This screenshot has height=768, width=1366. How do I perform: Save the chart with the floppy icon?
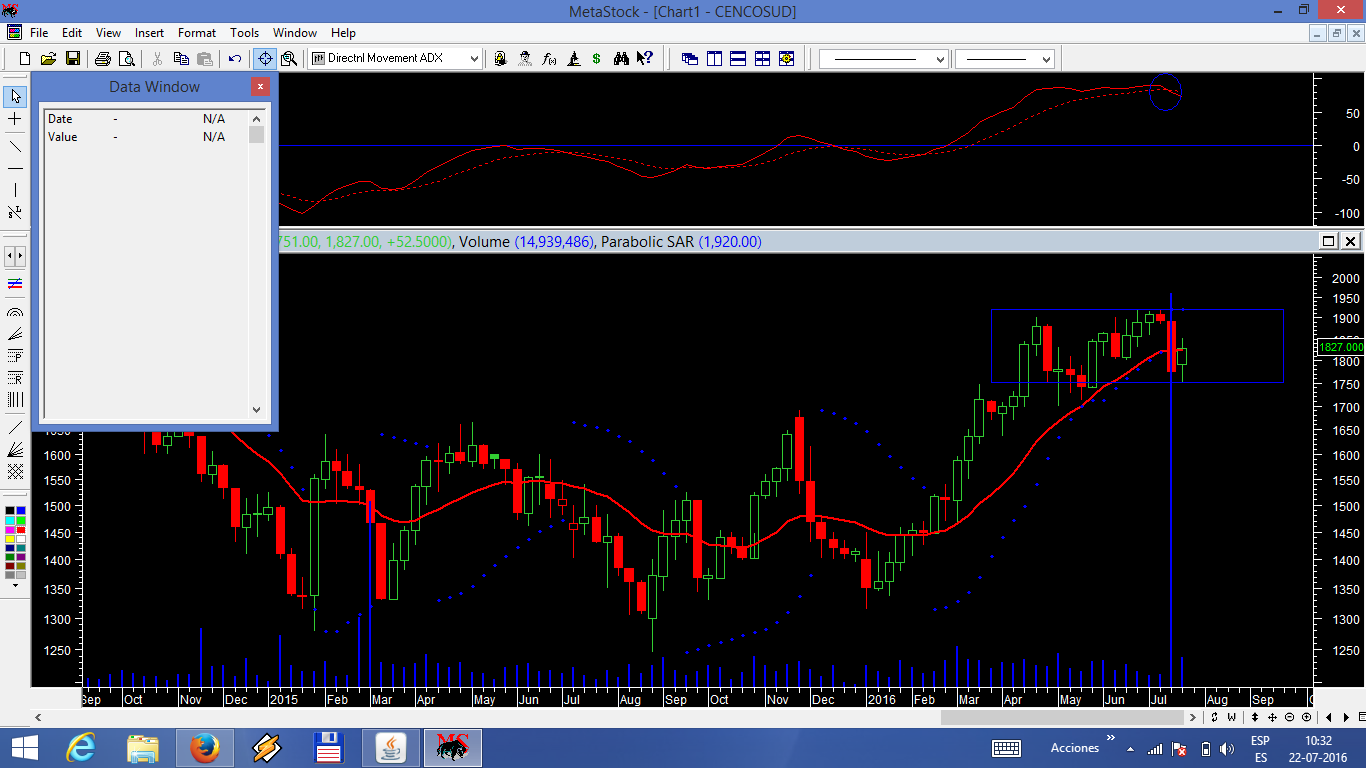(73, 58)
